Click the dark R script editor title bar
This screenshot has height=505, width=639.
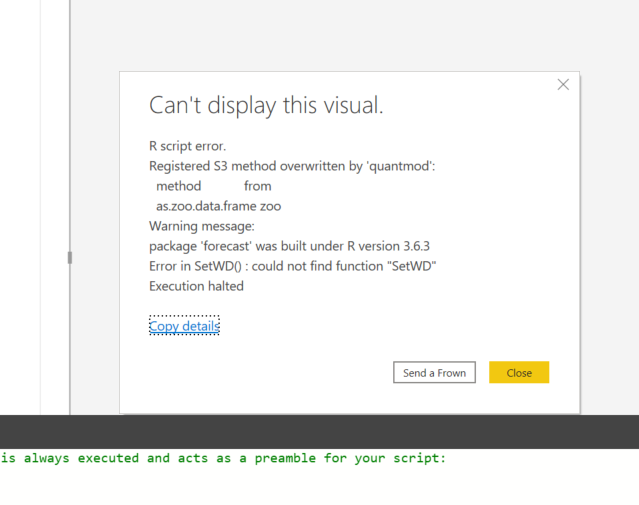320,432
